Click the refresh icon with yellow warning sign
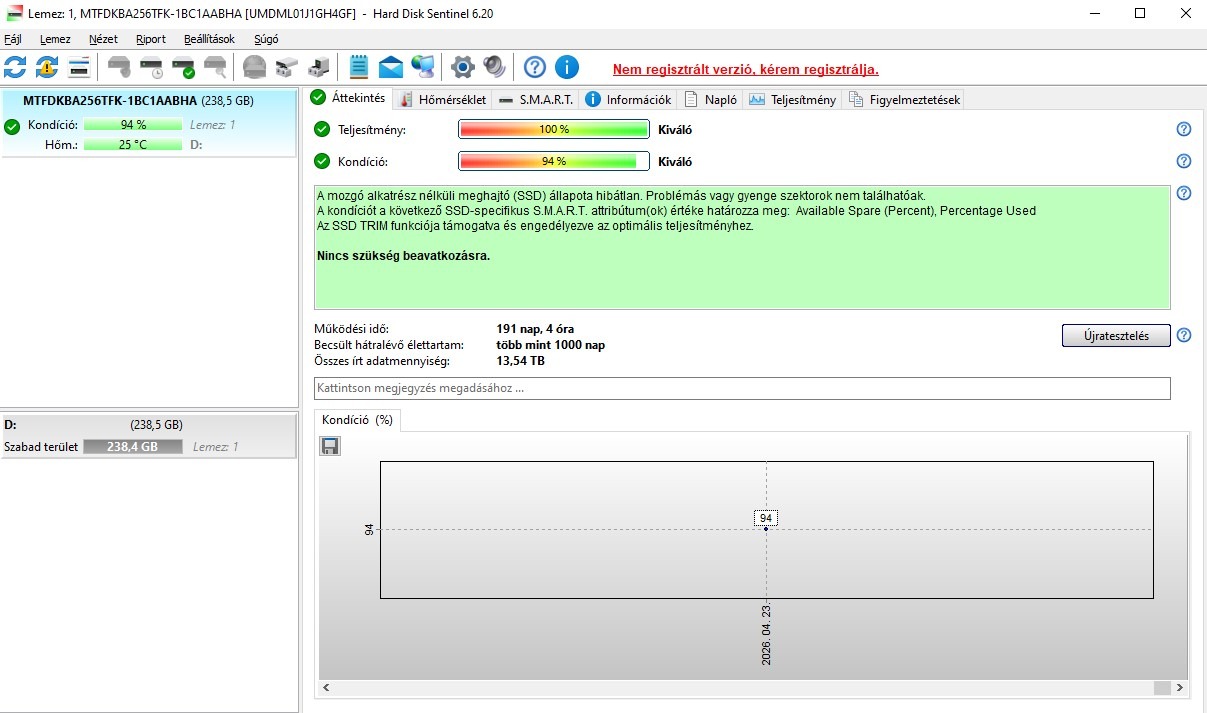 pyautogui.click(x=47, y=67)
